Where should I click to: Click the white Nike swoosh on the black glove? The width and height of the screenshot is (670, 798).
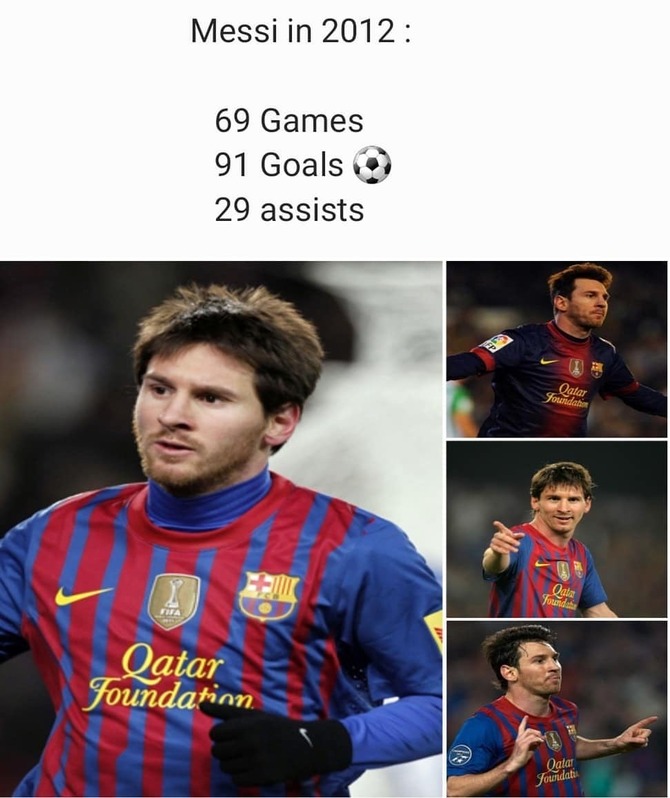305,736
